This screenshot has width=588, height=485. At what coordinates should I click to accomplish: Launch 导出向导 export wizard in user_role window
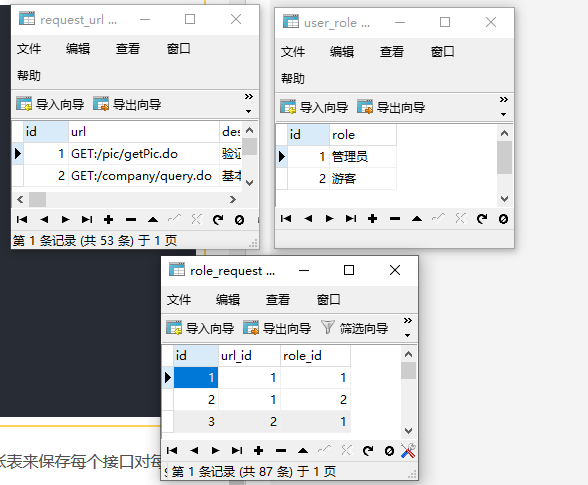coord(391,107)
